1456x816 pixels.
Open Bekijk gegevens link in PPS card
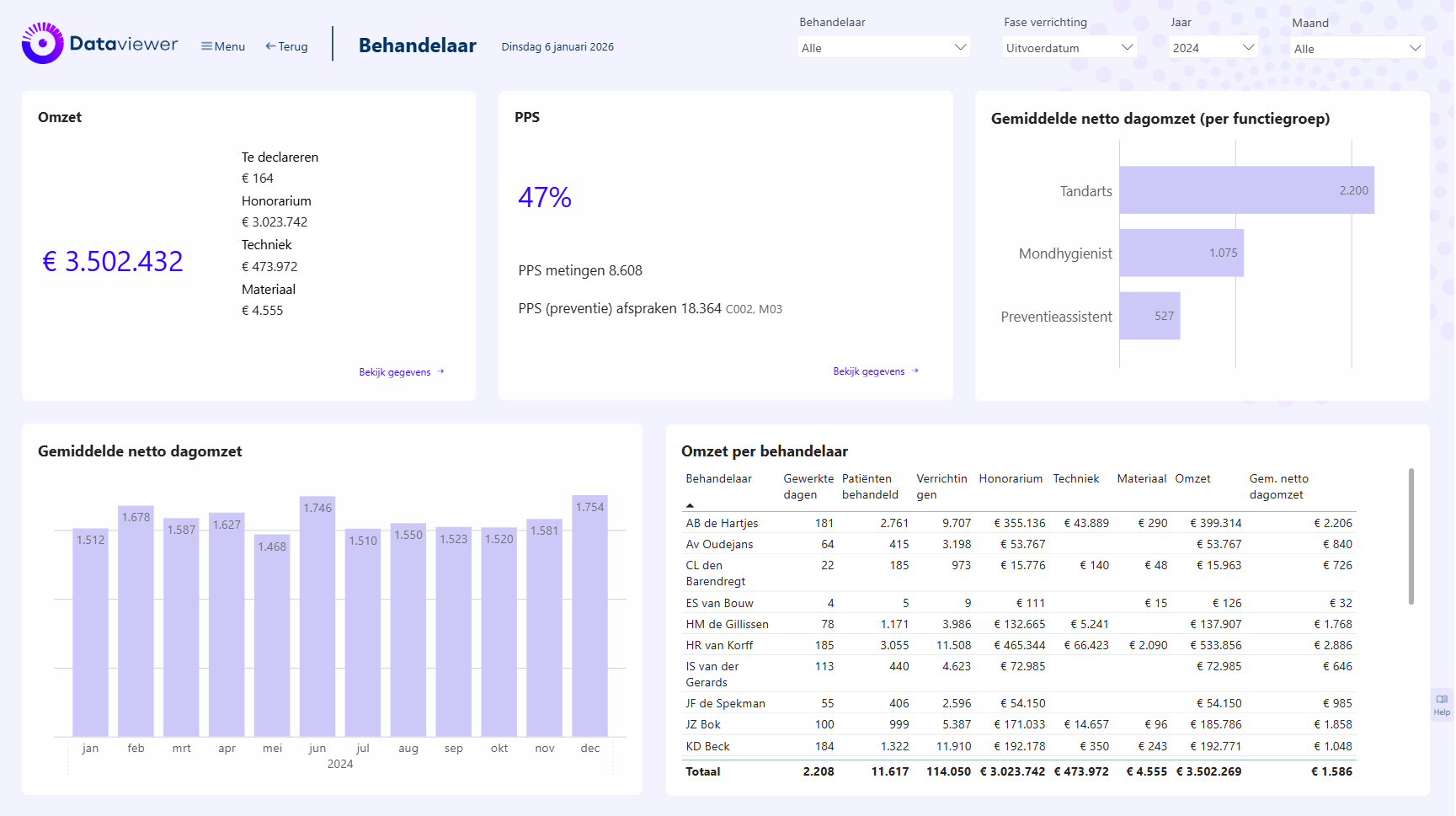[x=869, y=371]
